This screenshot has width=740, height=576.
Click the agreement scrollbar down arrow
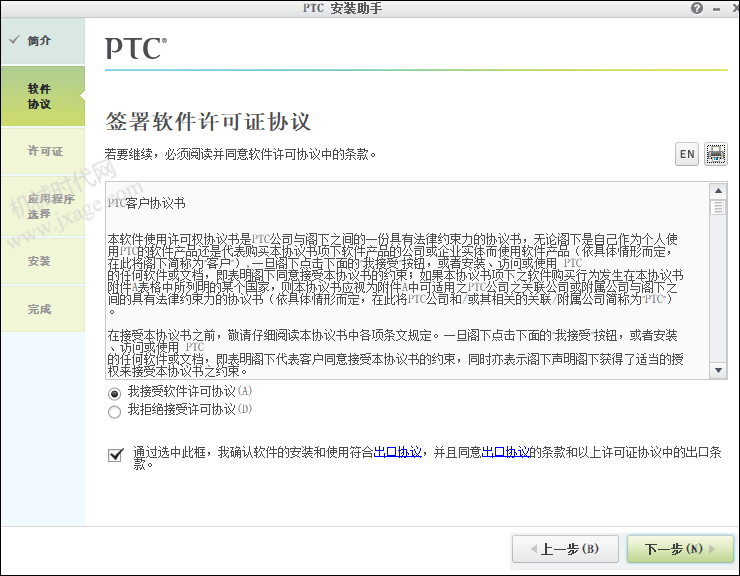718,370
